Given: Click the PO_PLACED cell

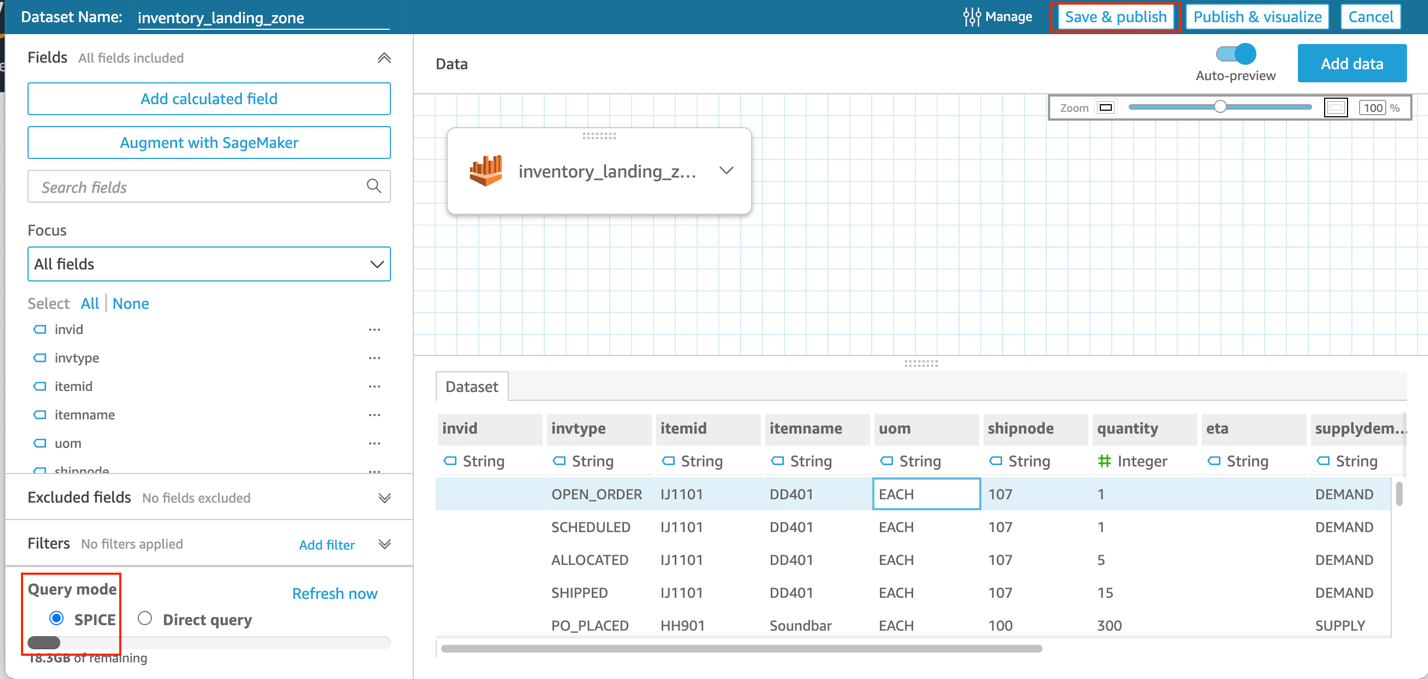Looking at the screenshot, I should (x=599, y=626).
